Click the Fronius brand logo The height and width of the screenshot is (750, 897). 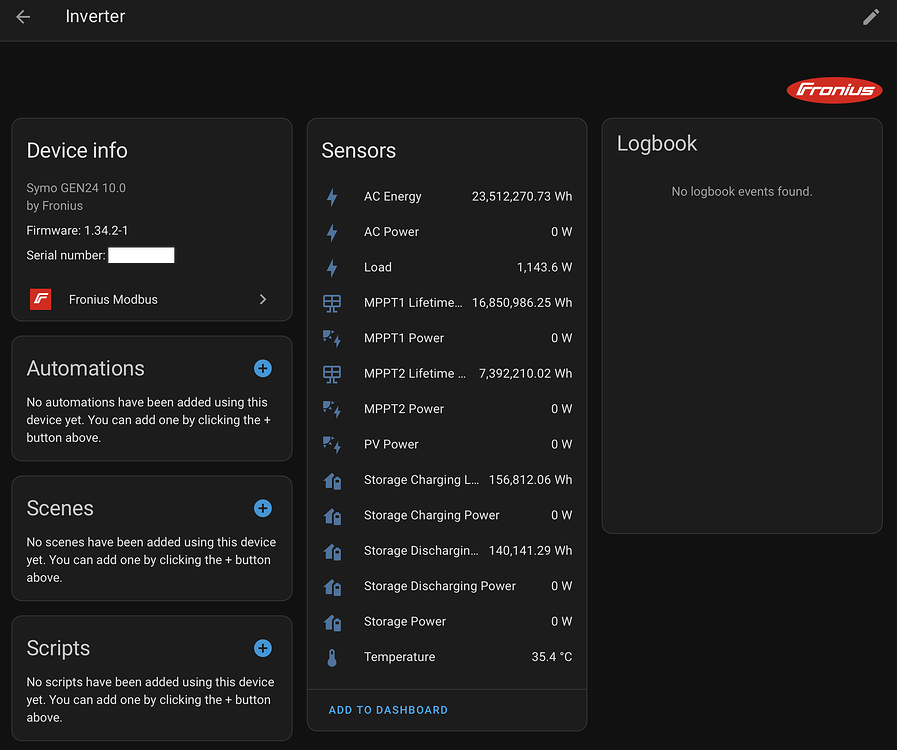(834, 90)
